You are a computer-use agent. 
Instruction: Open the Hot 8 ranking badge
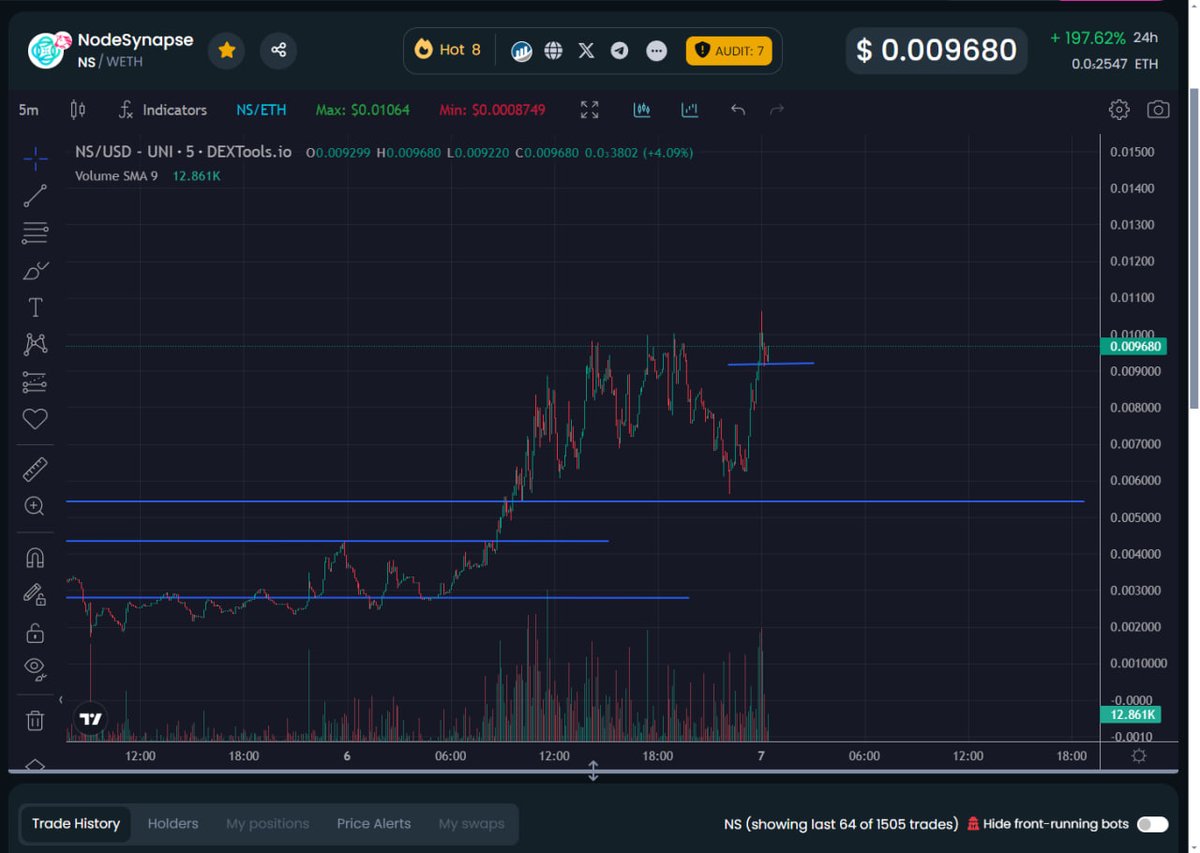[x=448, y=50]
